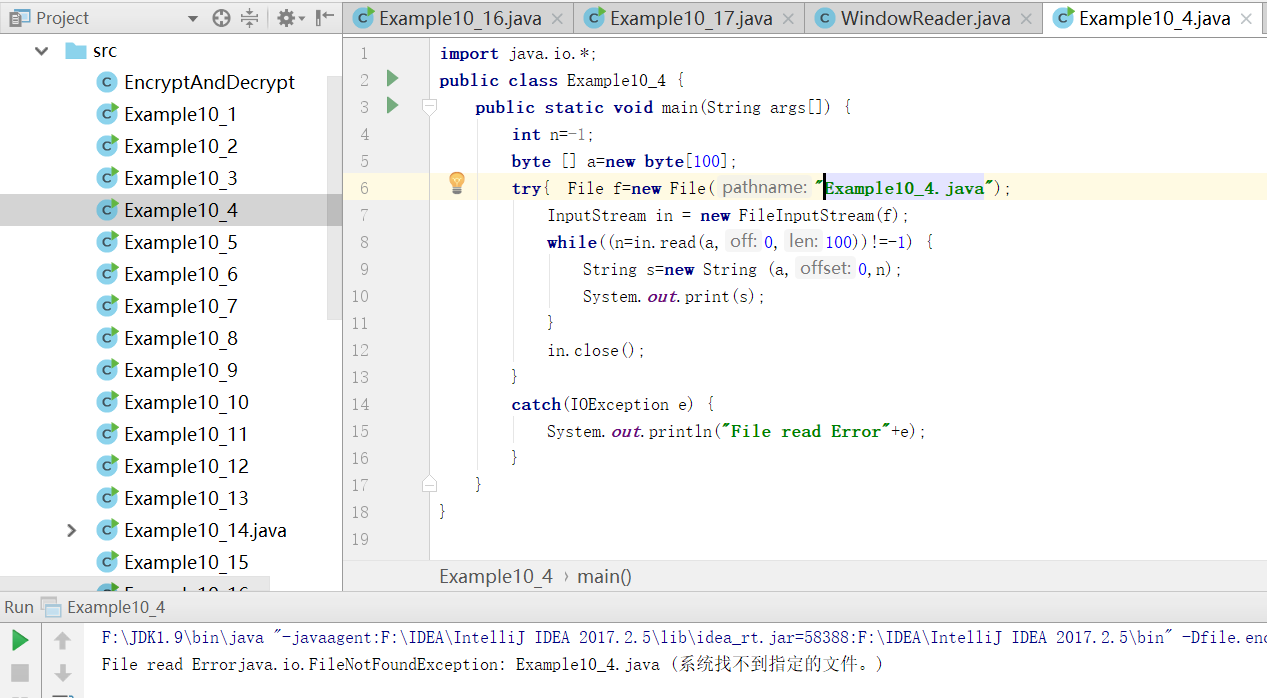Collapse the src folder chevron
1267x698 pixels.
pyautogui.click(x=42, y=51)
